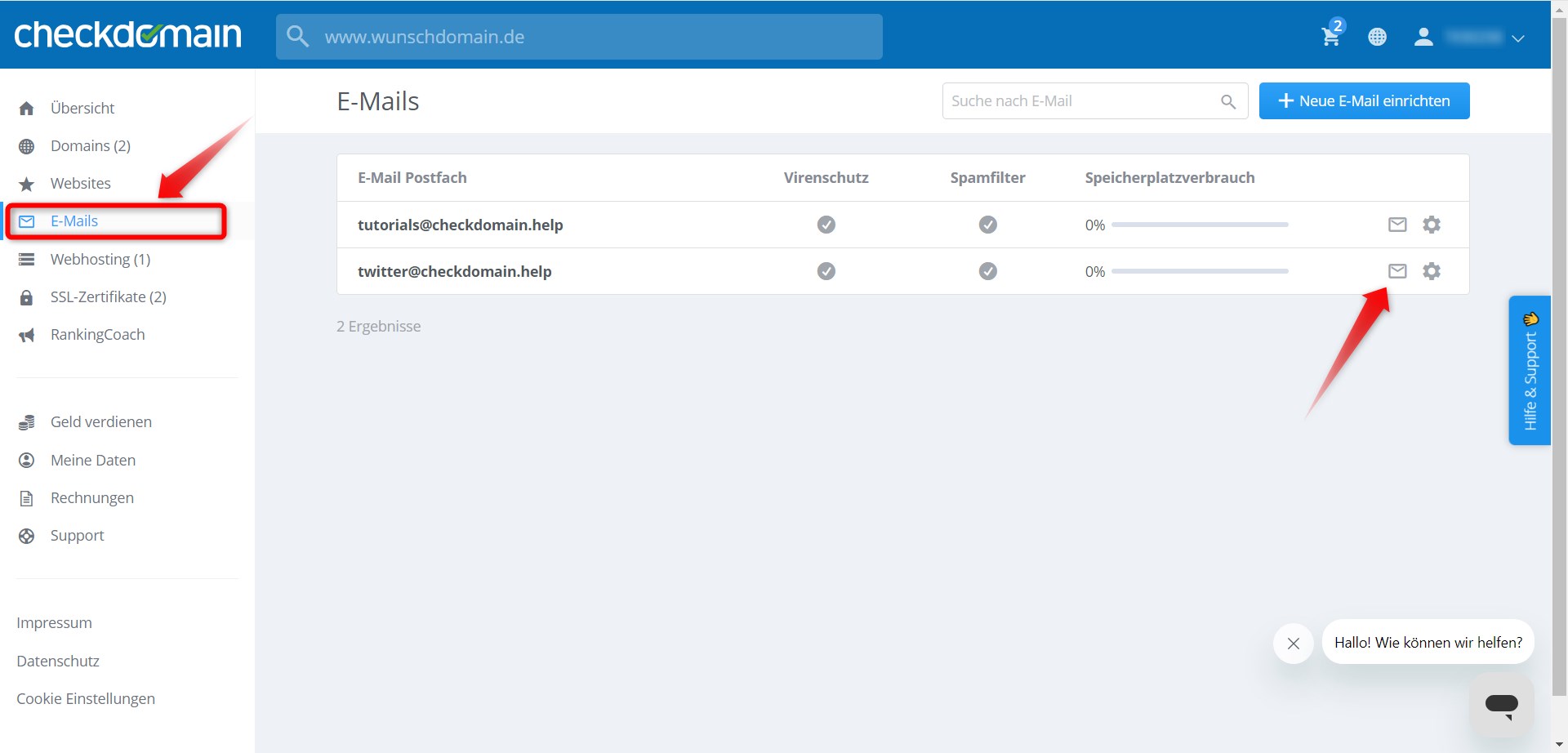The image size is (1568, 753).
Task: Click Virenschutz checkmark for twitter@checkdomain.help
Action: tap(826, 271)
